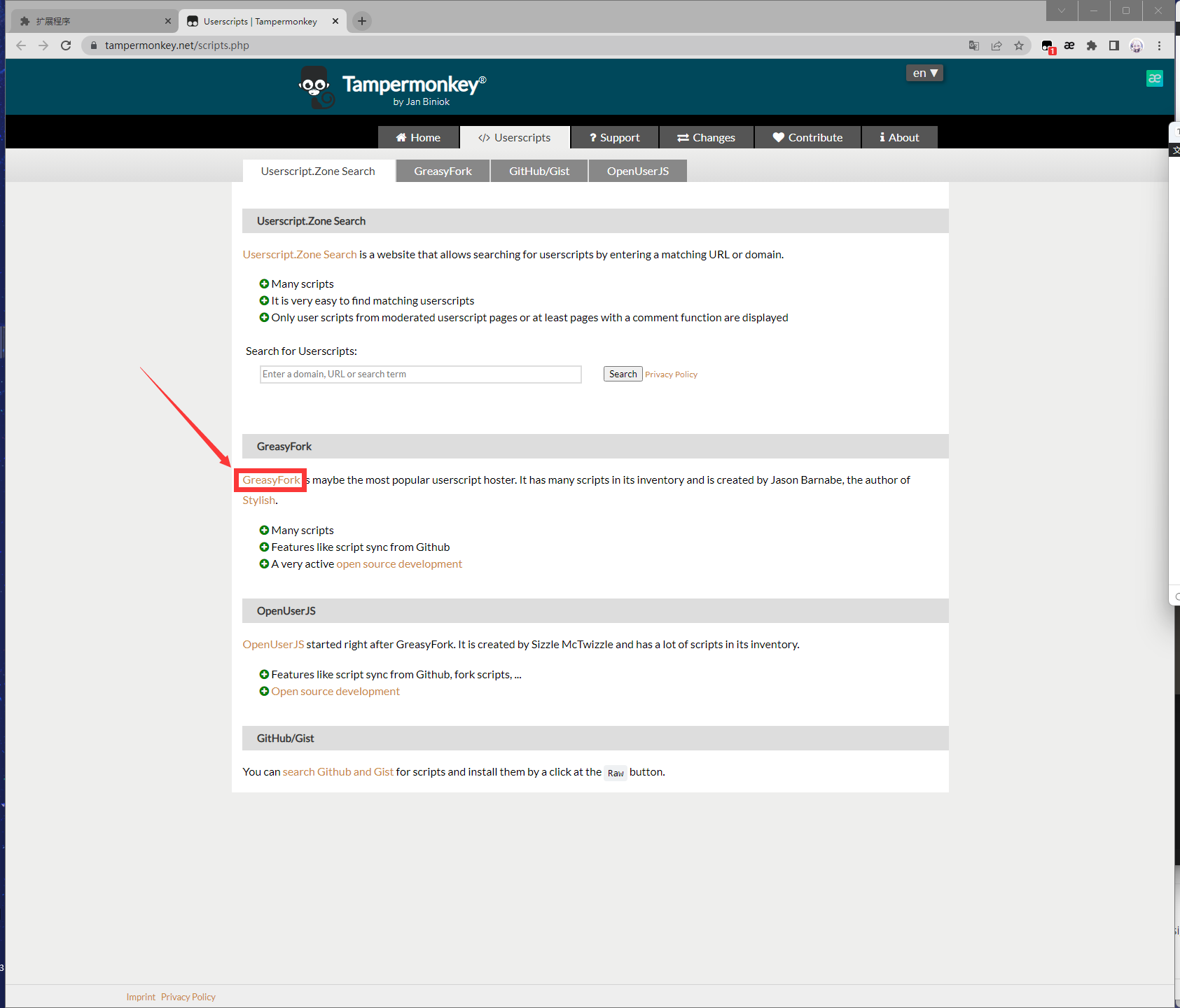Open the Open source development link under OpenUserJS
The image size is (1180, 1008).
point(335,691)
